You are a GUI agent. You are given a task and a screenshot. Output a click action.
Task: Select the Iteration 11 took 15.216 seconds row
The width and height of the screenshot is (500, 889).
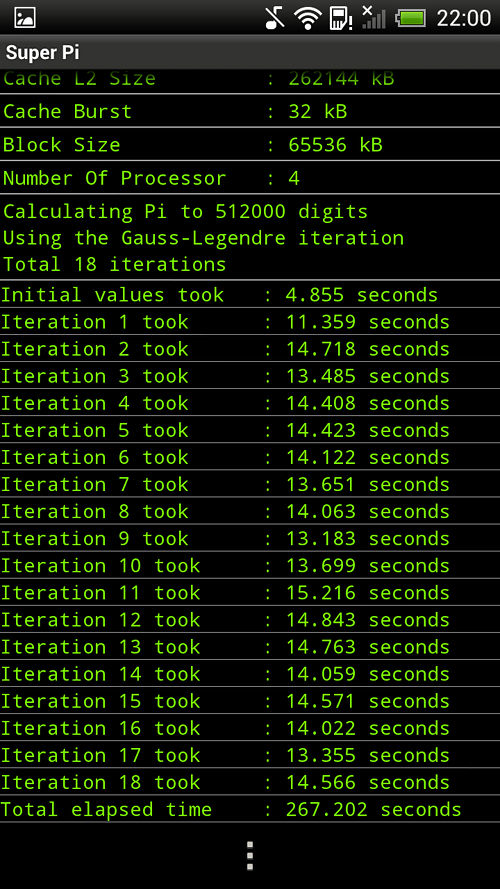click(250, 592)
